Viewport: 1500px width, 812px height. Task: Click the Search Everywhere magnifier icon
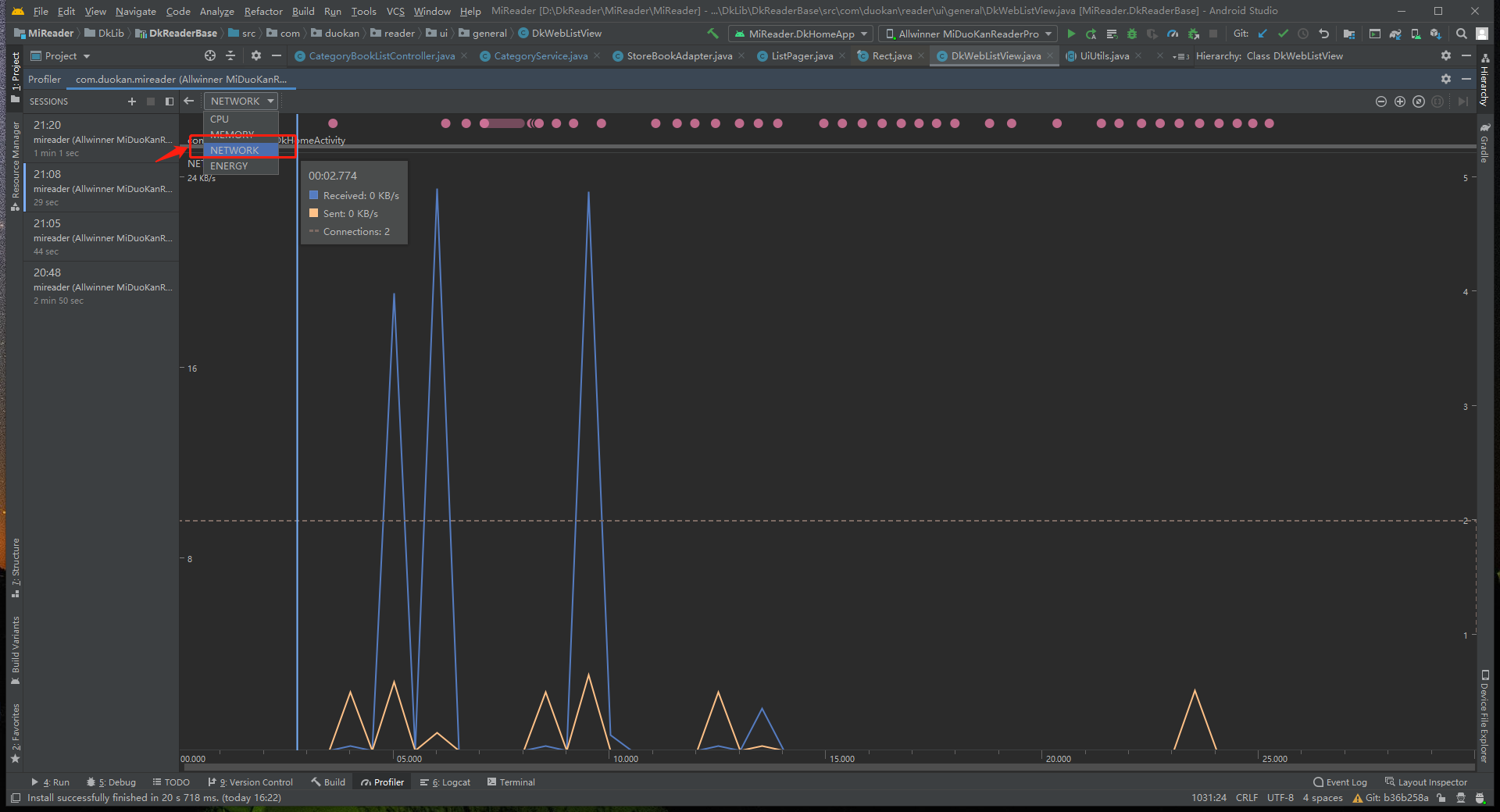point(1462,34)
